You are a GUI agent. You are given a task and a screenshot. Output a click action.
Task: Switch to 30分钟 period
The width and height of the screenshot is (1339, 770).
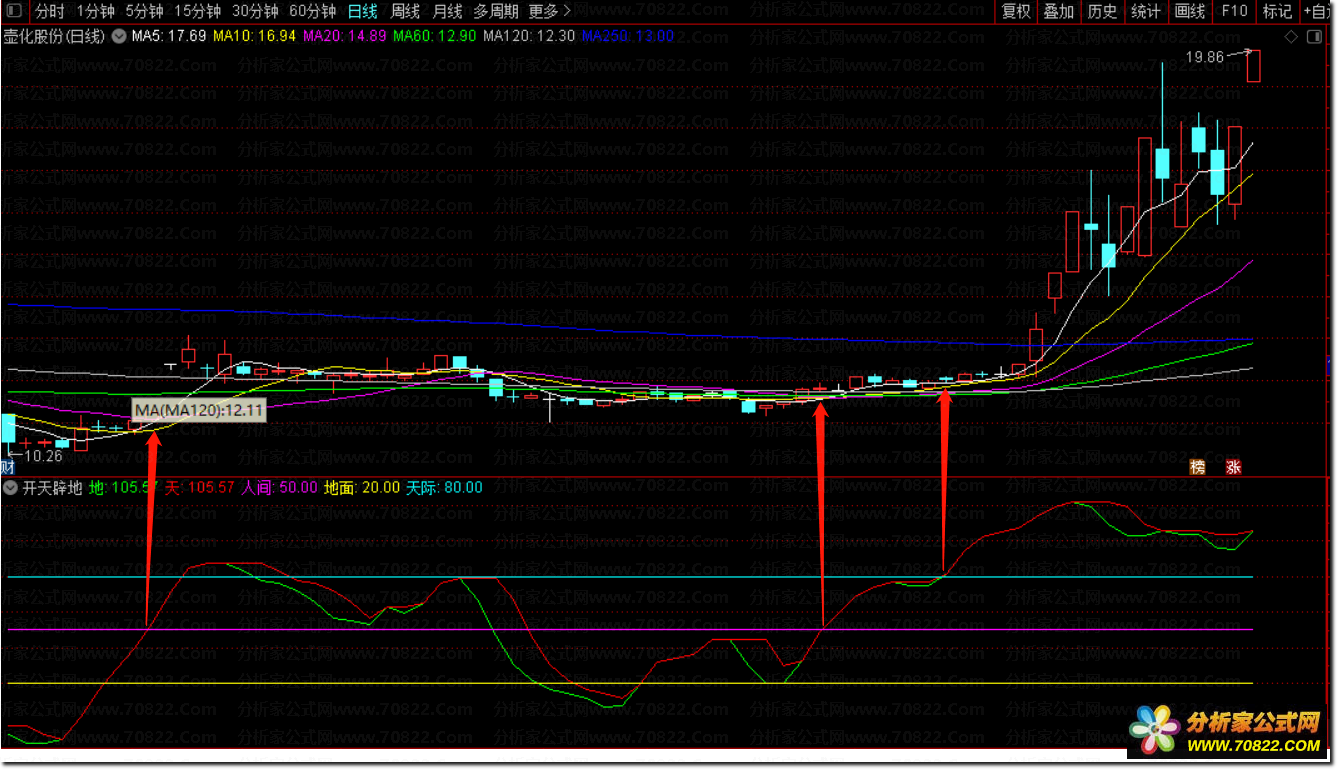tap(255, 12)
